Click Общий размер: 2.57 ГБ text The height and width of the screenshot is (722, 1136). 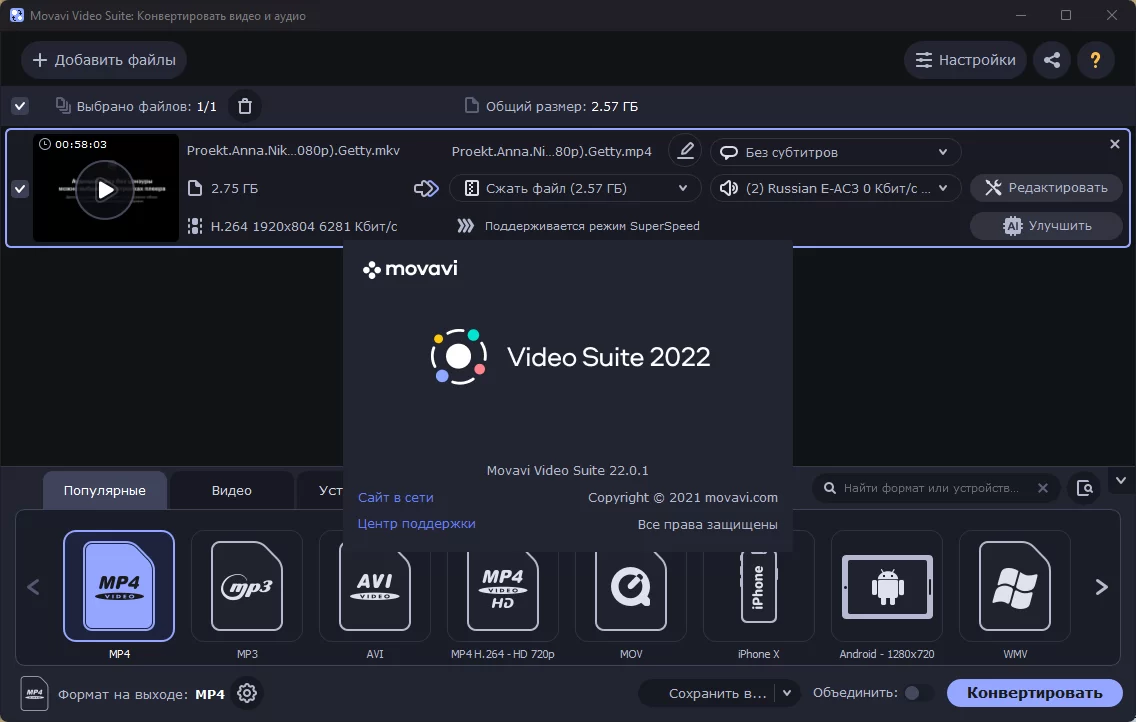561,106
